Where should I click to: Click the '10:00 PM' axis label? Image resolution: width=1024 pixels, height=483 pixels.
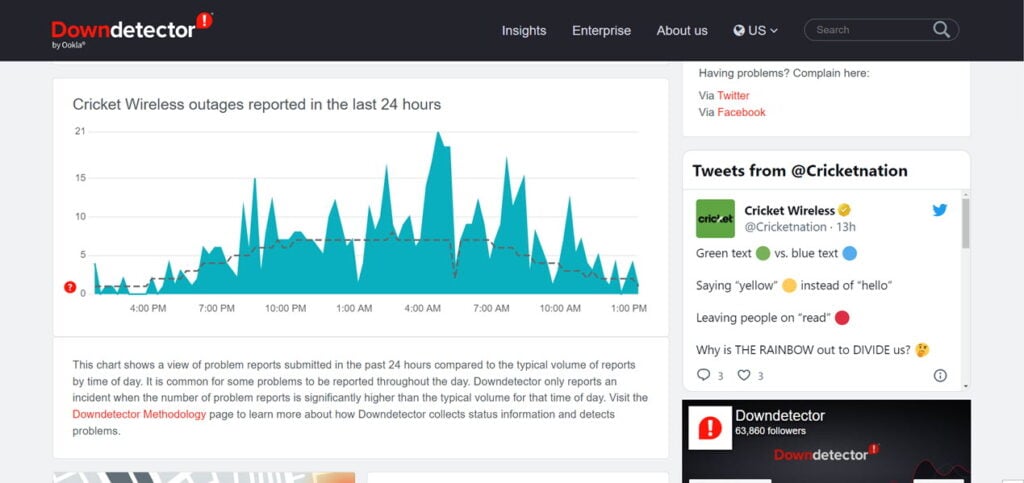pyautogui.click(x=285, y=308)
